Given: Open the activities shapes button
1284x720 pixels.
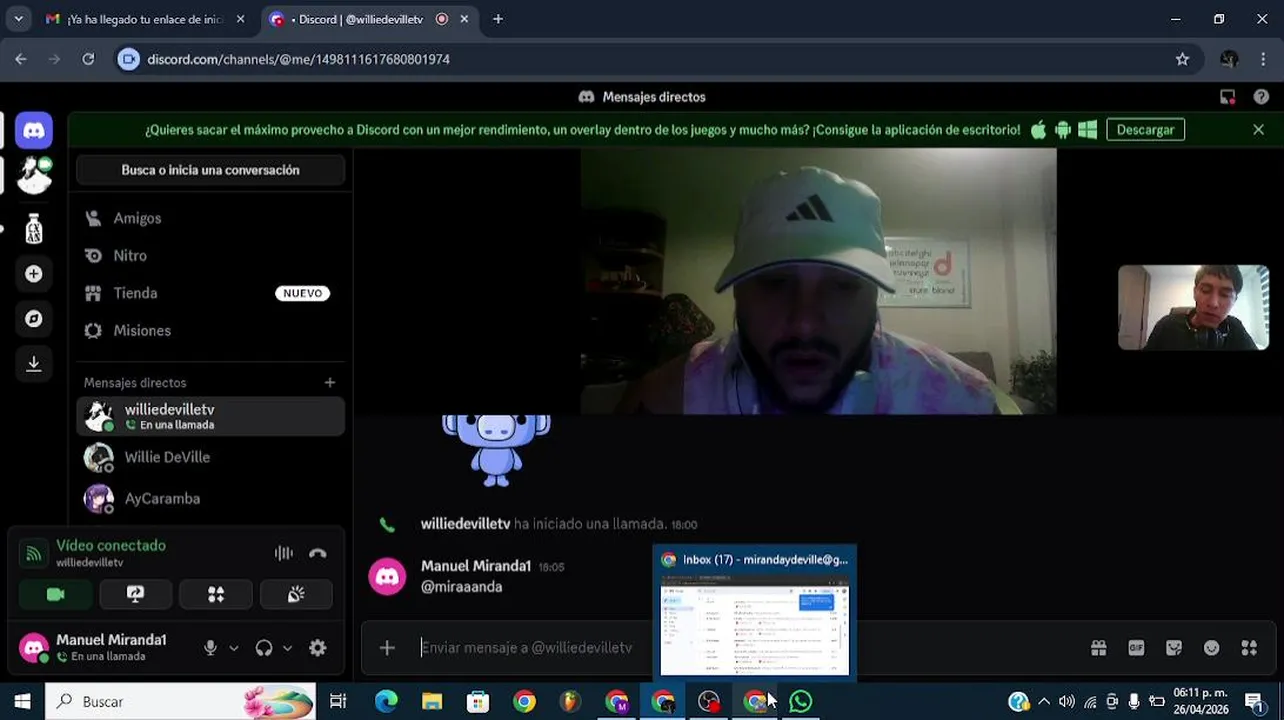Looking at the screenshot, I should click(x=216, y=594).
